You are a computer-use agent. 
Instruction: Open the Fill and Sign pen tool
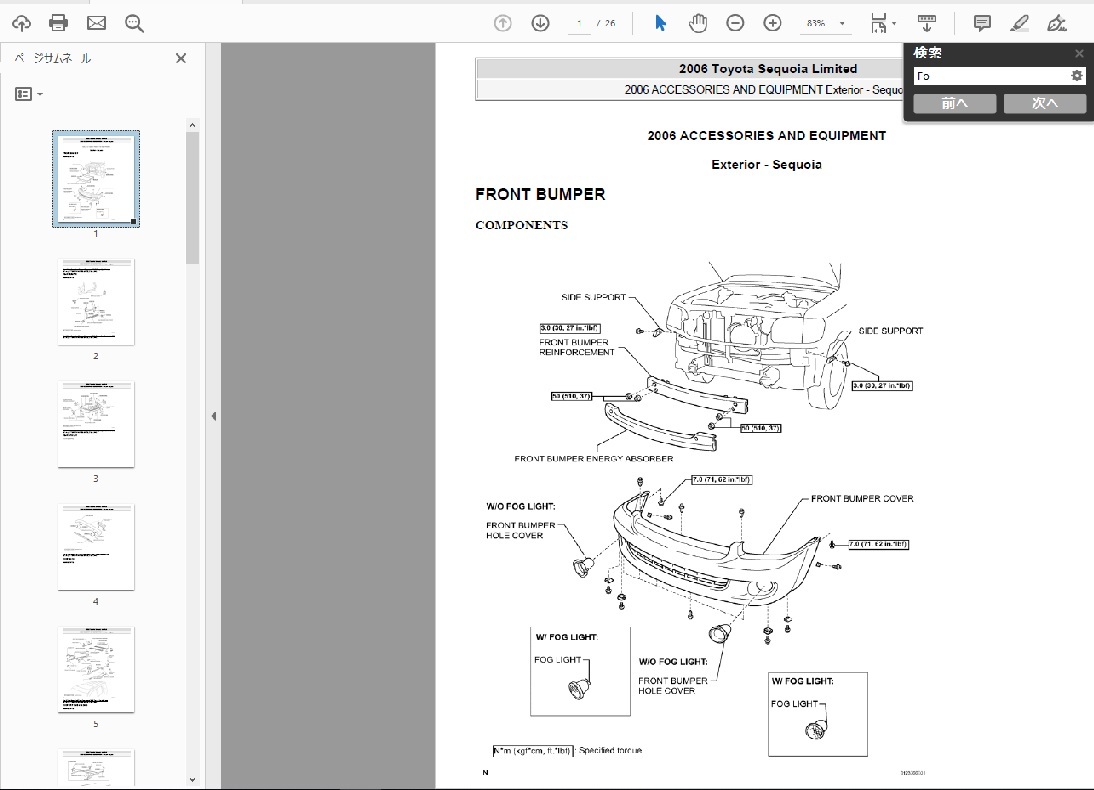point(1057,23)
